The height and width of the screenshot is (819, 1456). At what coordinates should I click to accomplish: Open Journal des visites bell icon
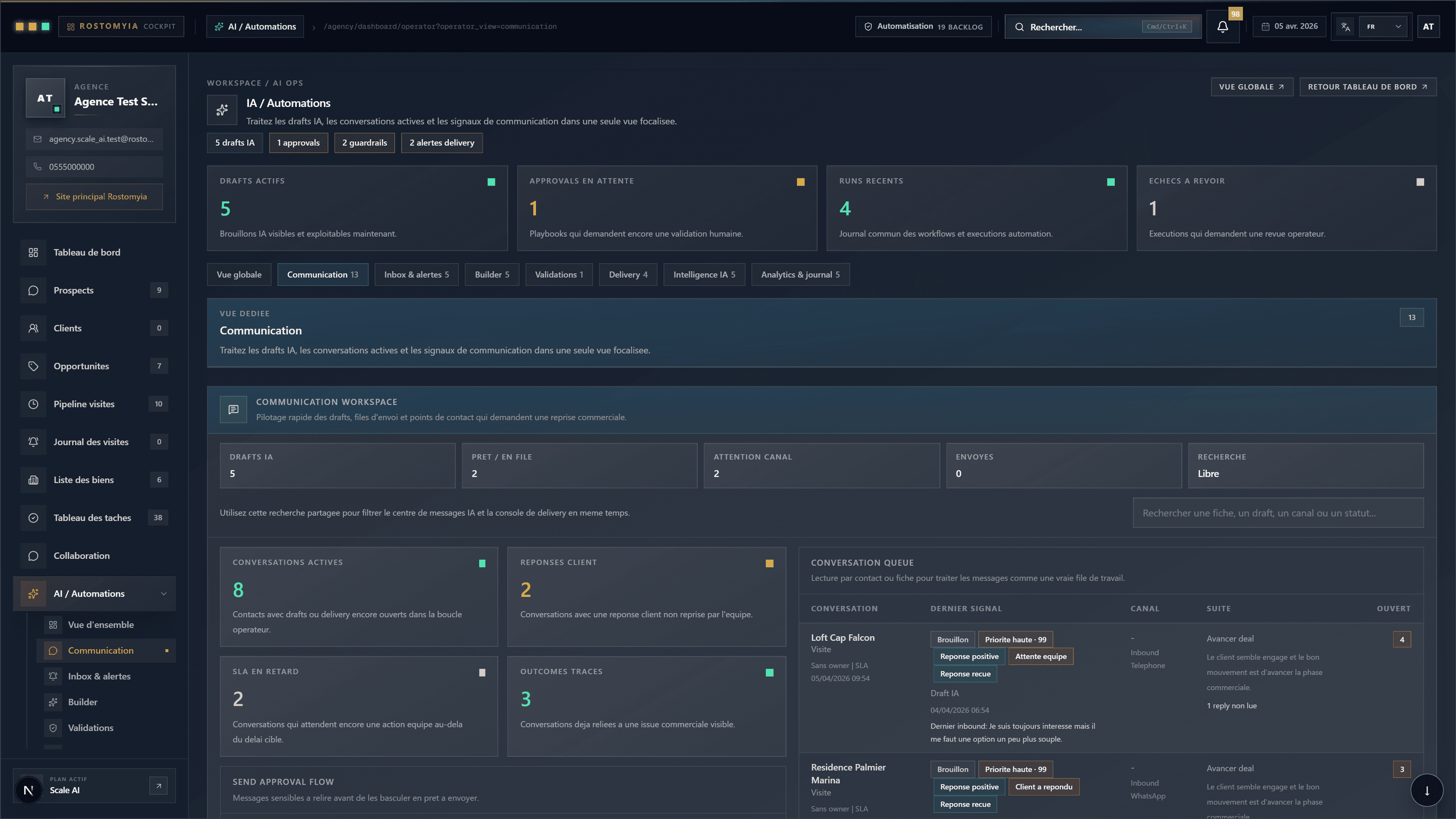pos(33,441)
